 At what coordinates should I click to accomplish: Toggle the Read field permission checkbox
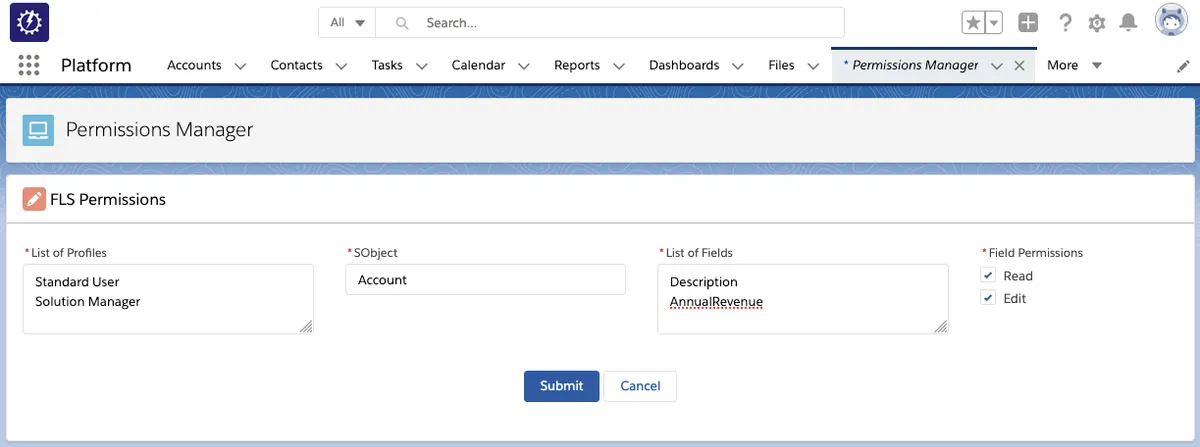click(x=989, y=276)
